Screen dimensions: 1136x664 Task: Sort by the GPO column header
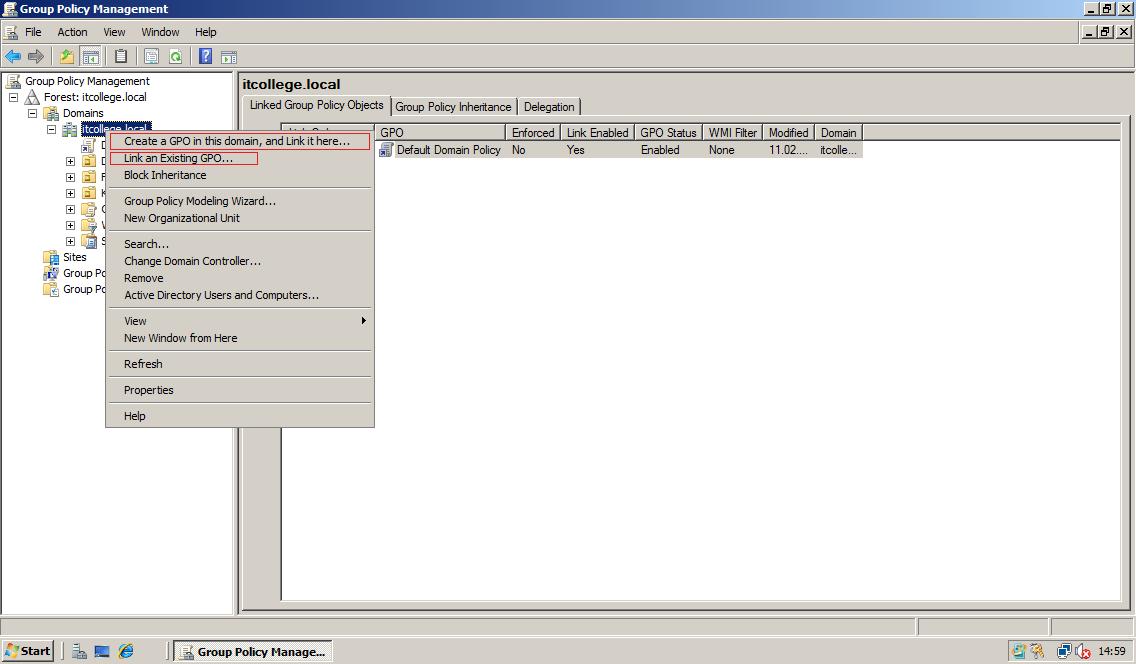(440, 133)
